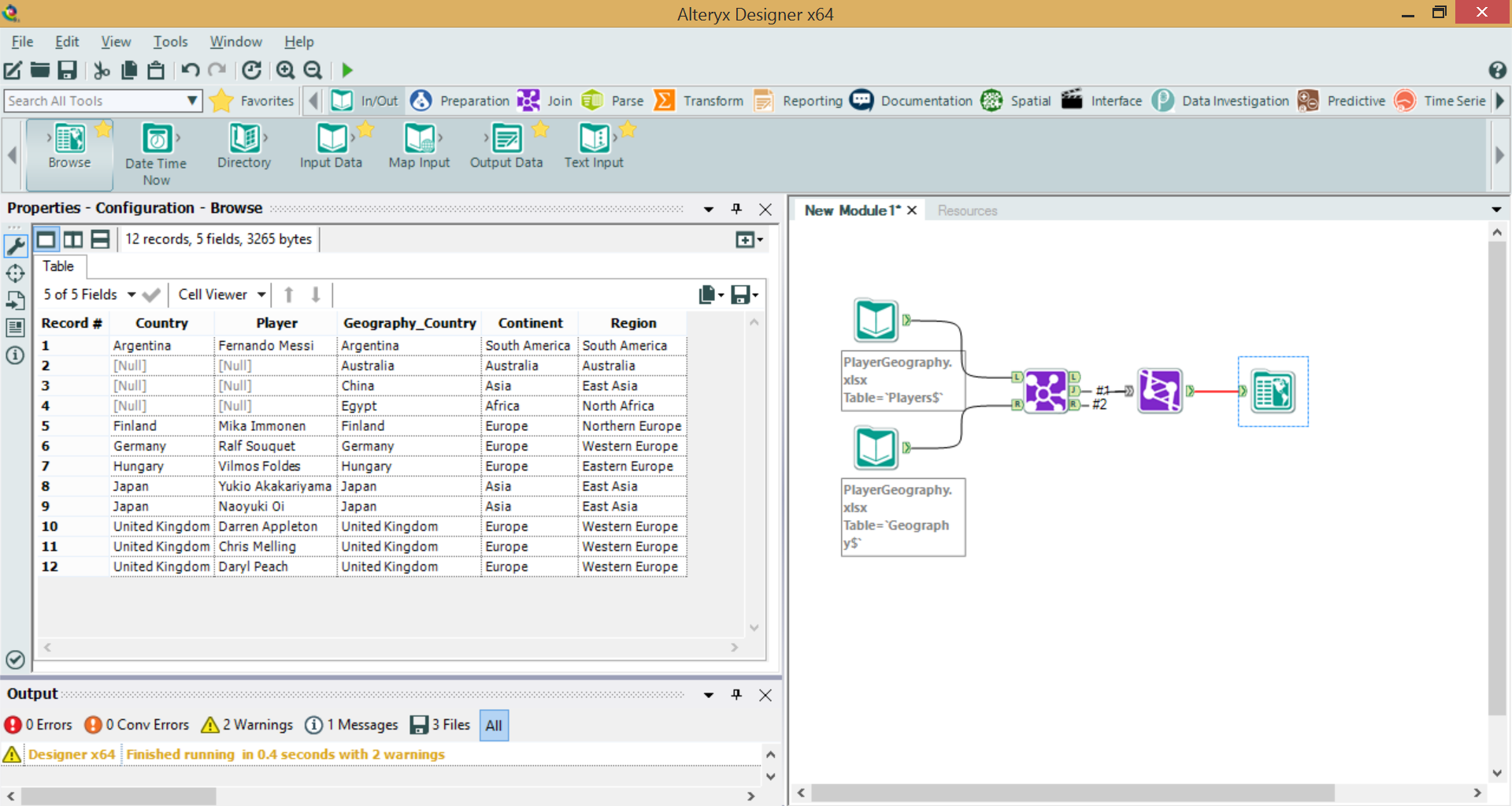Click the canvas horizontal scrollbar
This screenshot has width=1512, height=806.
point(1073,793)
